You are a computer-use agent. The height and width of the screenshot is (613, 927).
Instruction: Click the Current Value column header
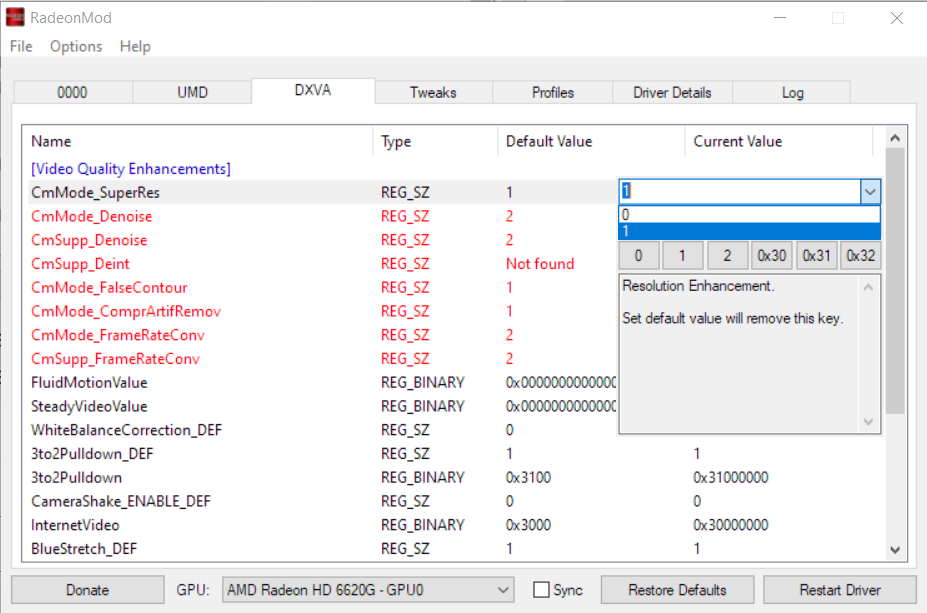click(779, 141)
